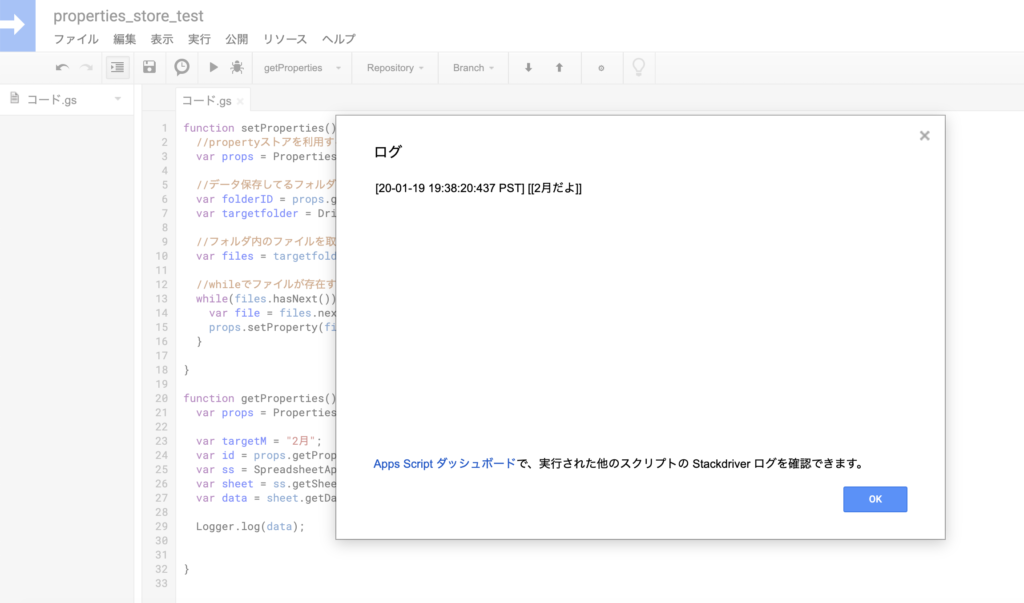The image size is (1024, 603).
Task: Click the function getProperties() declaration line
Action: (x=259, y=399)
